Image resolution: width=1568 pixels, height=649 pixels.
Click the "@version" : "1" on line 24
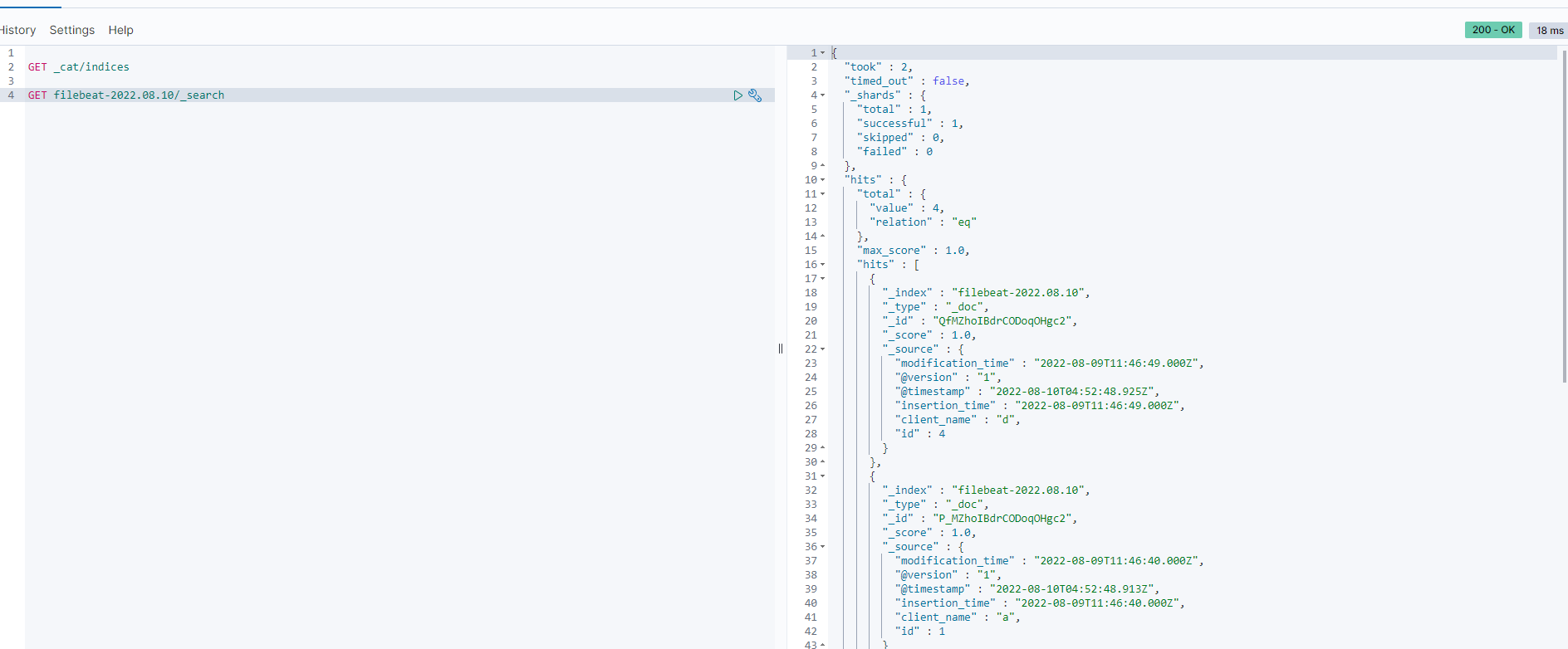[948, 378]
